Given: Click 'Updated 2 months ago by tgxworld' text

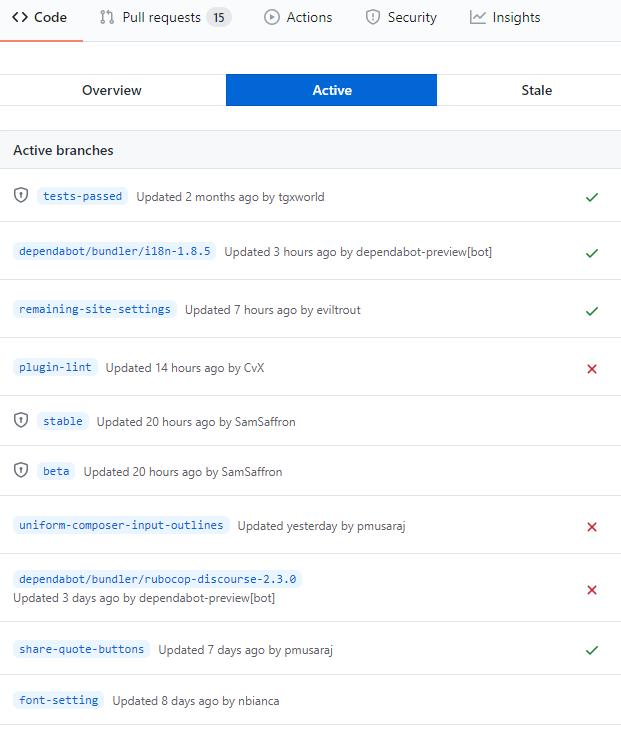Looking at the screenshot, I should coord(230,197).
